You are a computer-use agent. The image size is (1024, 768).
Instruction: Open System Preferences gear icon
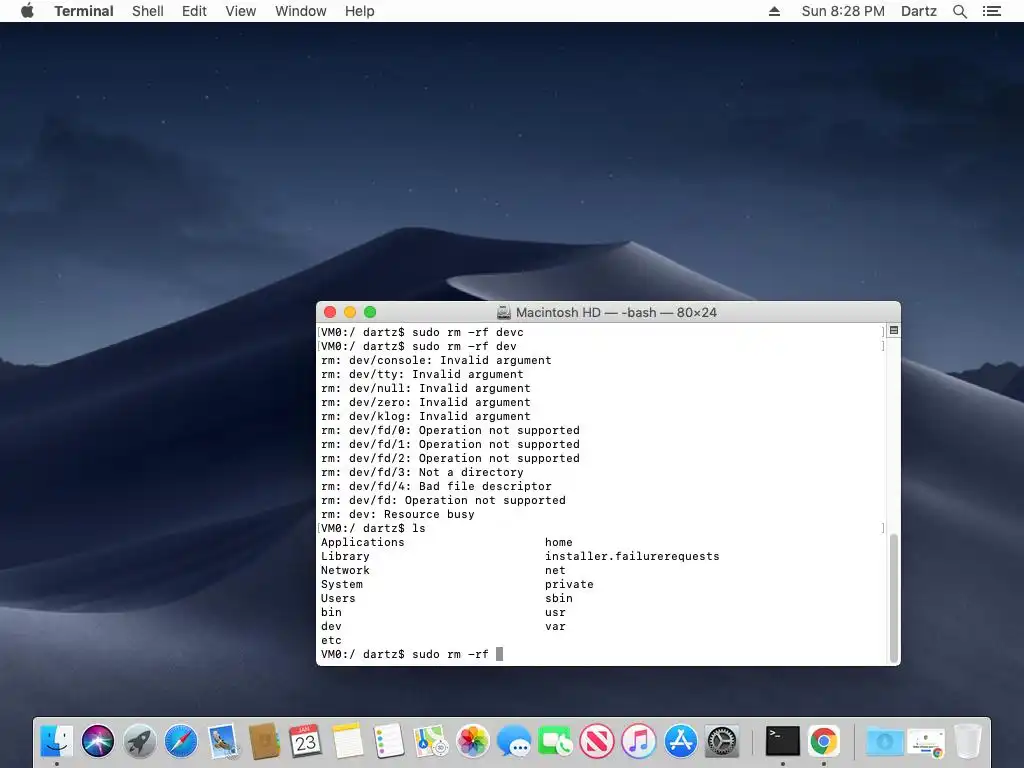click(722, 741)
